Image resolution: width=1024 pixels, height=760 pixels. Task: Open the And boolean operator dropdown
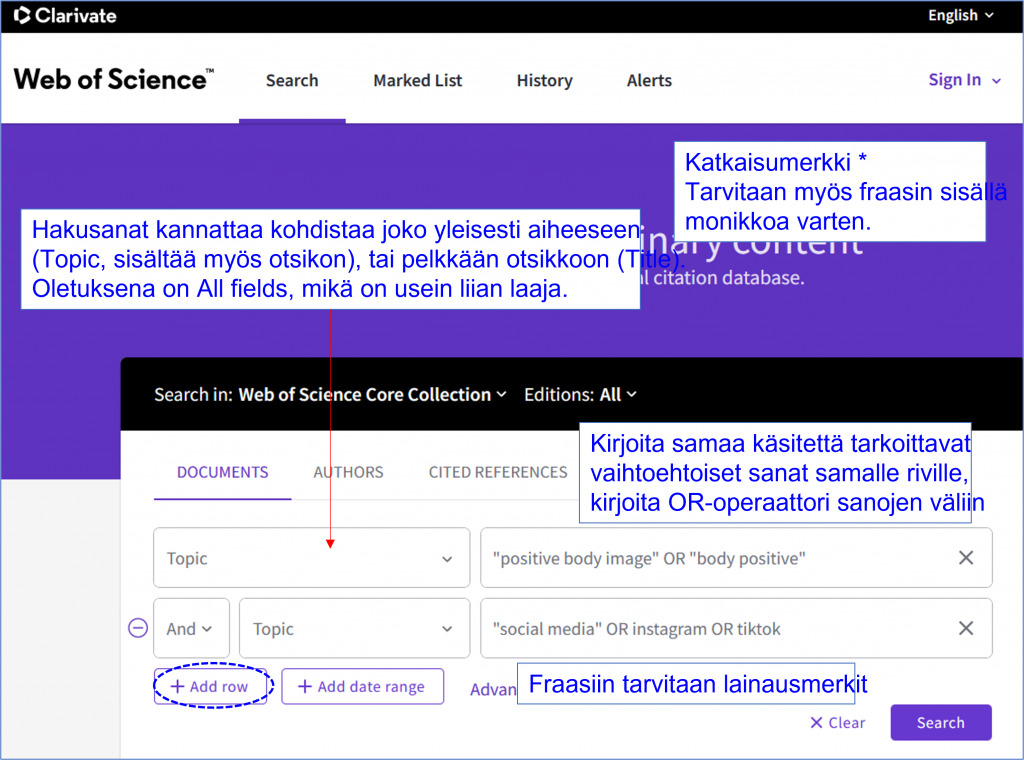pyautogui.click(x=191, y=628)
